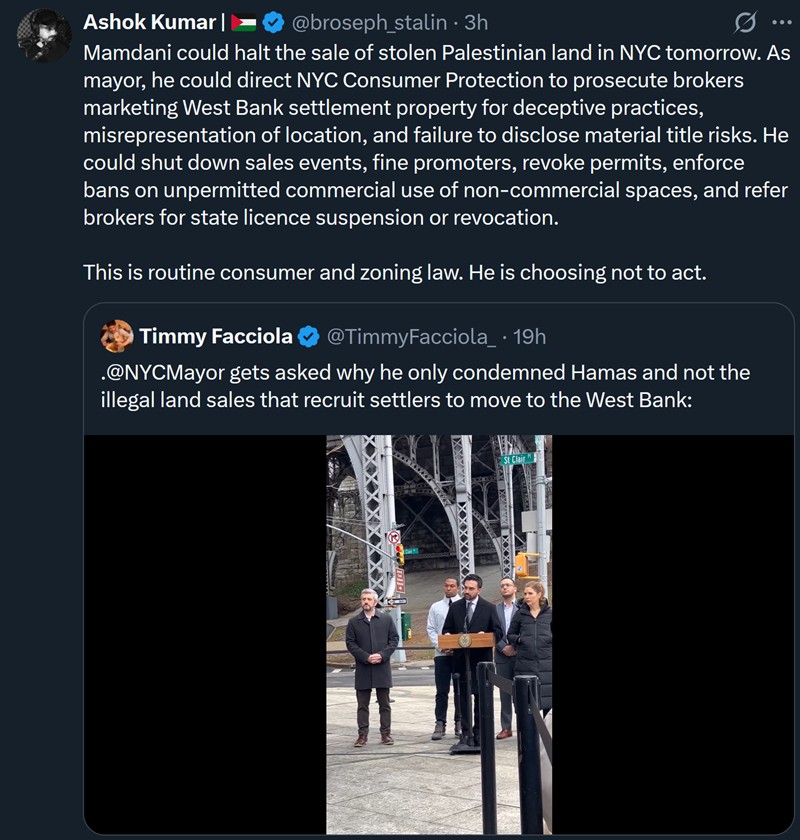Click Ashok Kumar's blue verified badge
800x840 pixels.
(x=274, y=23)
